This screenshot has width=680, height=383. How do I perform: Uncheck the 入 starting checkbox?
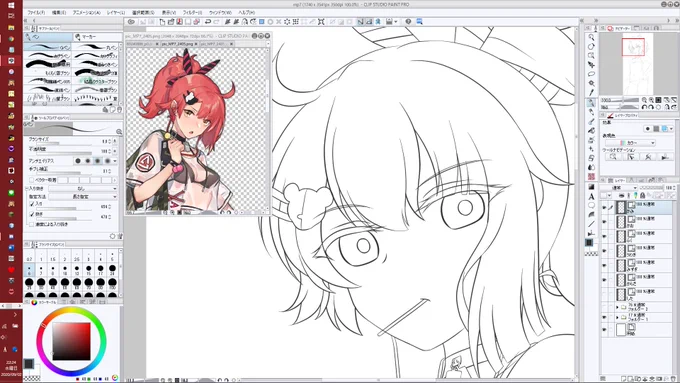pyautogui.click(x=32, y=204)
